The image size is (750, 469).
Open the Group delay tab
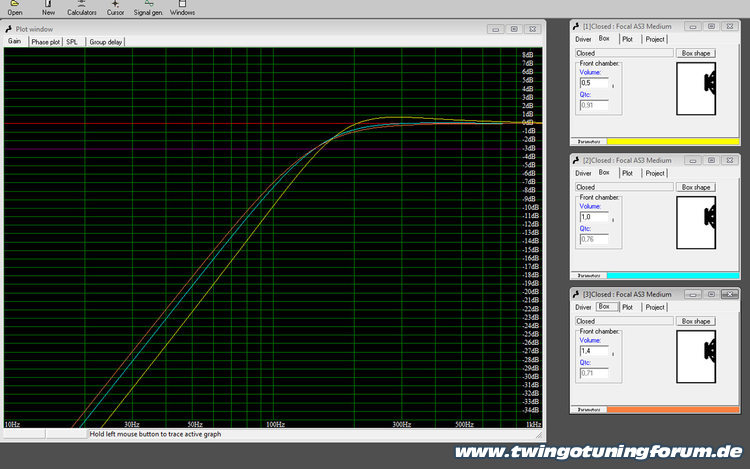pos(106,42)
